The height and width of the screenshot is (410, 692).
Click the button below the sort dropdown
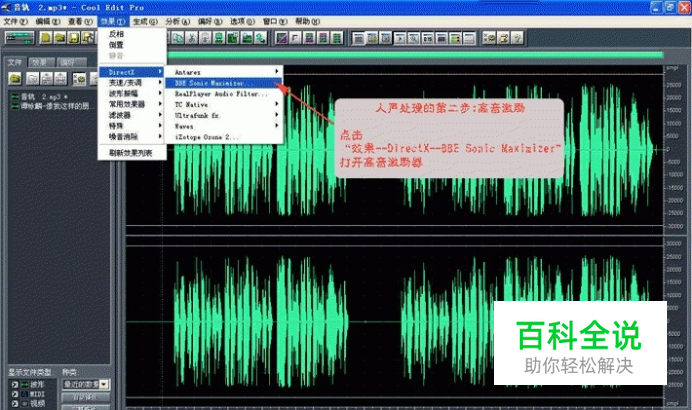[86, 397]
